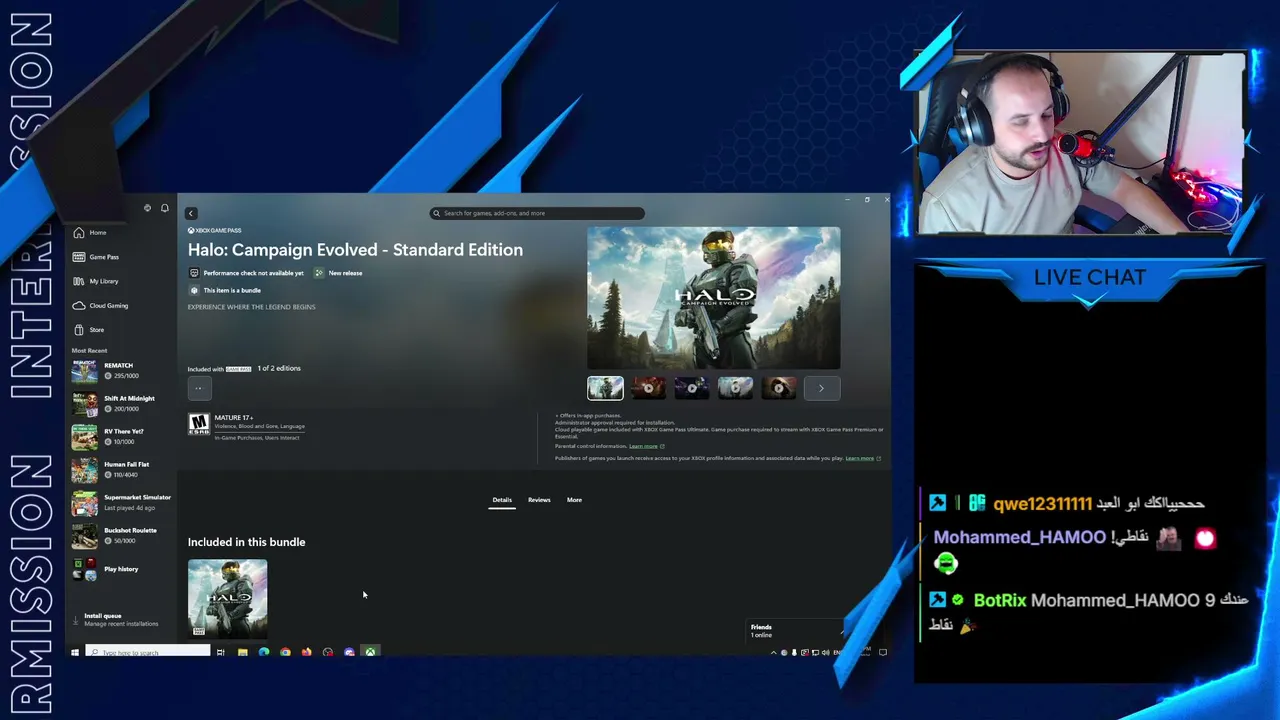
Task: Open the three-dots more options button
Action: point(199,388)
